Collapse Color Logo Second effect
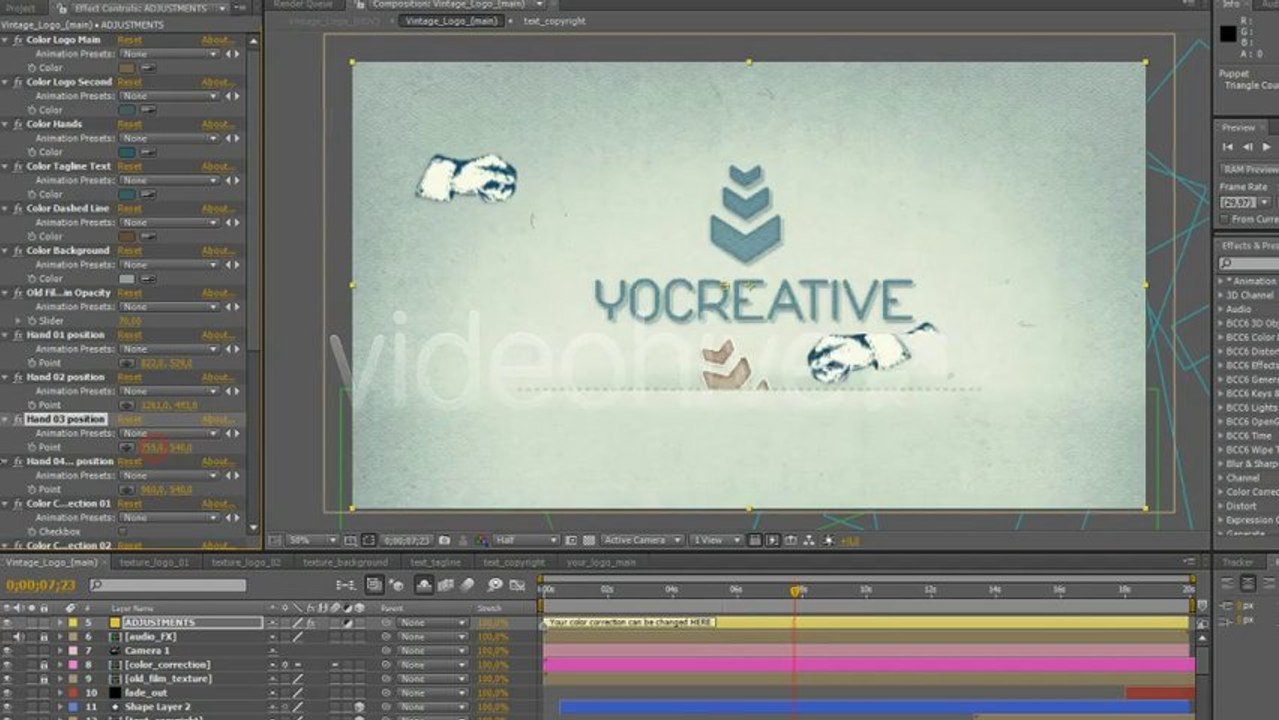The height and width of the screenshot is (720, 1279). click(6, 82)
